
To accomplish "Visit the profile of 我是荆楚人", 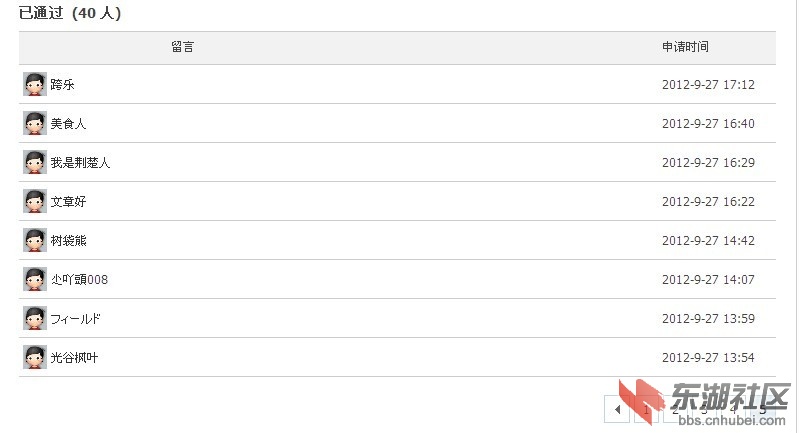I will point(81,163).
